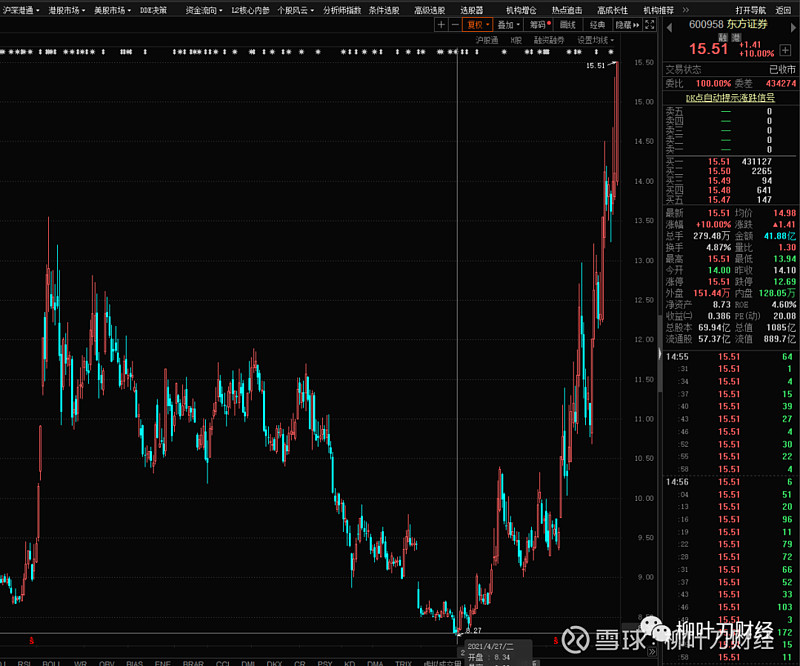Open 资金流向 dropdown menu
Image resolution: width=800 pixels, height=666 pixels.
204,10
